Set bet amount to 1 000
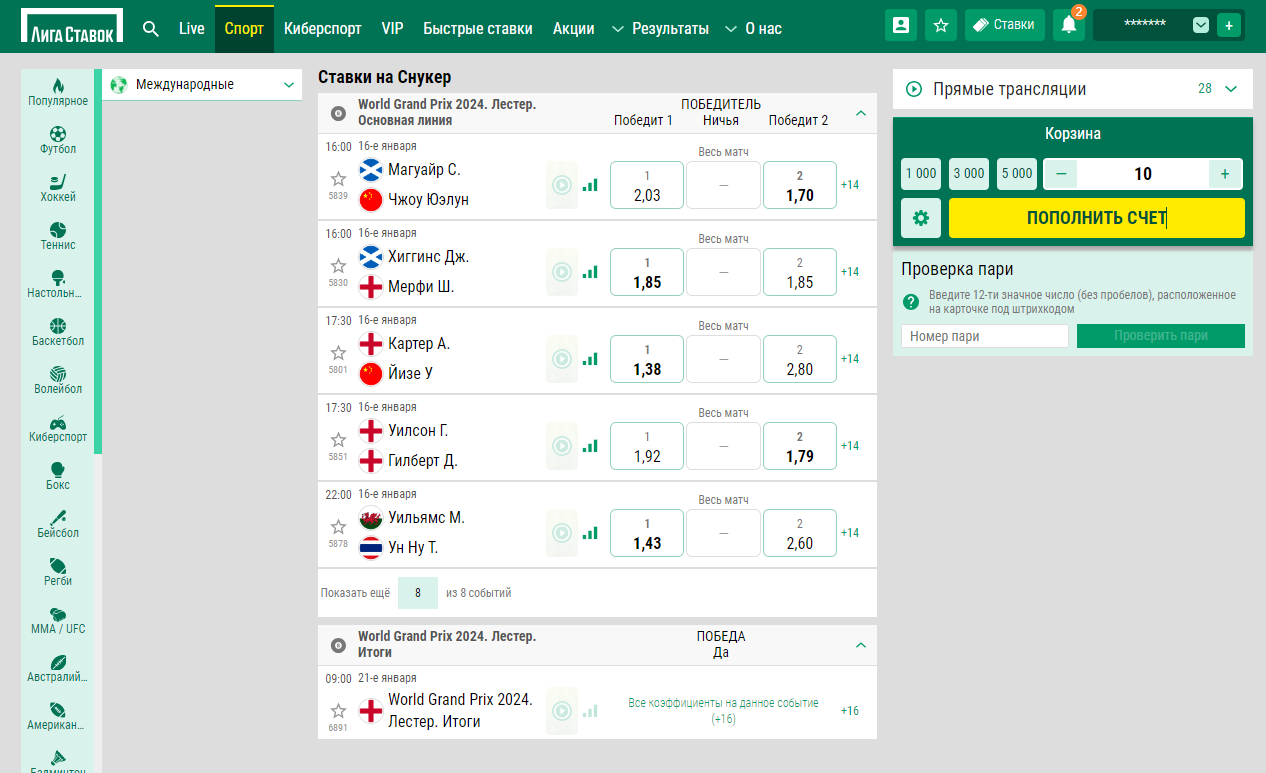The image size is (1266, 773). tap(921, 174)
